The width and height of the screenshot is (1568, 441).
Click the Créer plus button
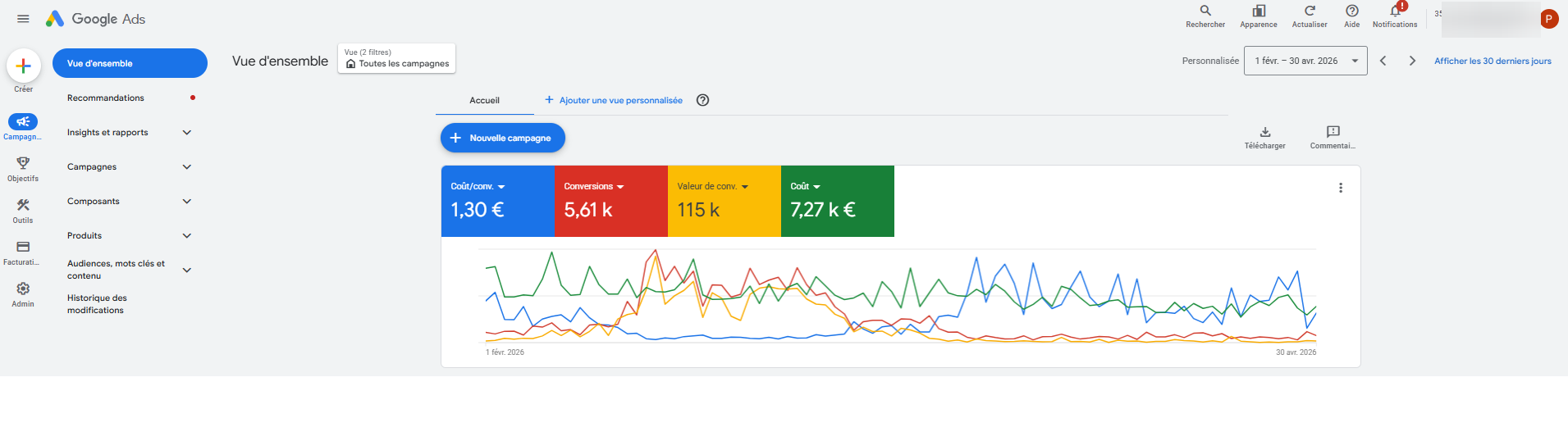pos(24,66)
